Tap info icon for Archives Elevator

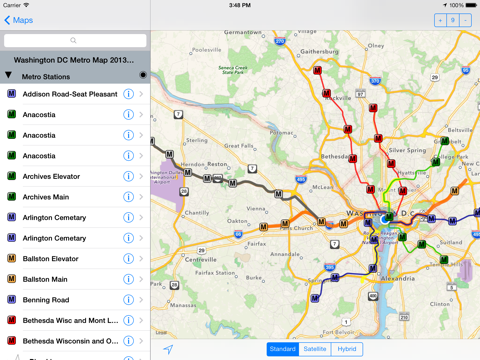[128, 176]
